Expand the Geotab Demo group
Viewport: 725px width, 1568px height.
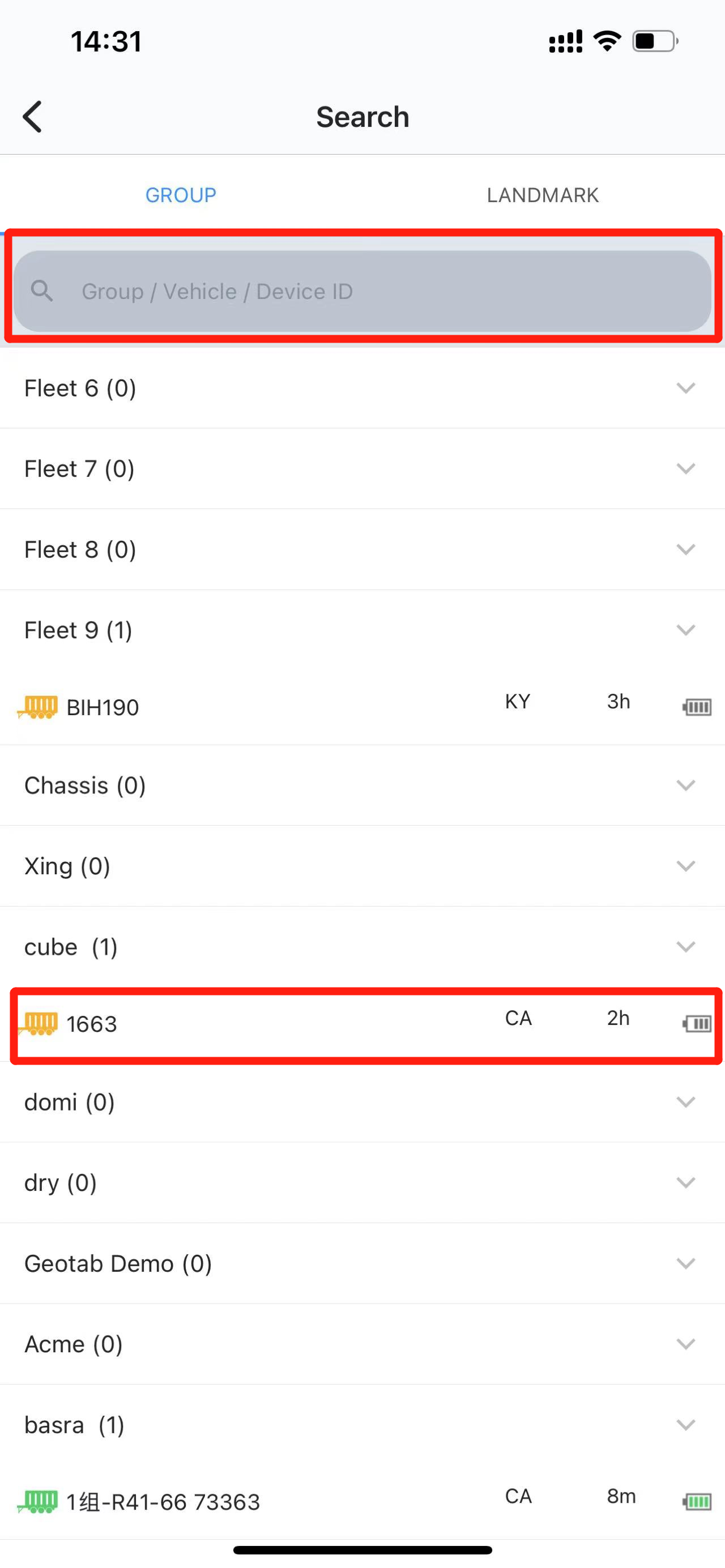pyautogui.click(x=685, y=1263)
